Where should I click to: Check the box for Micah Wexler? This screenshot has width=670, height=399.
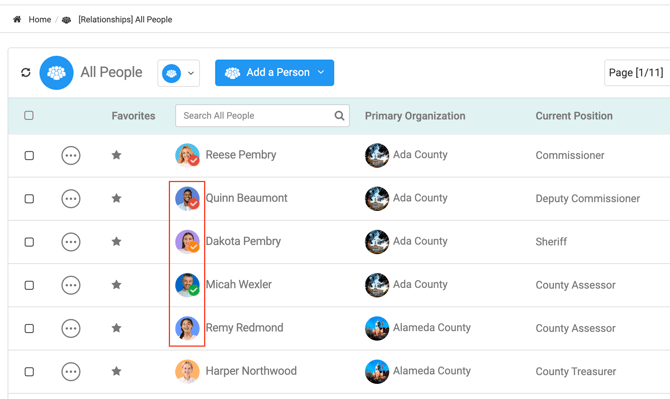pos(29,285)
